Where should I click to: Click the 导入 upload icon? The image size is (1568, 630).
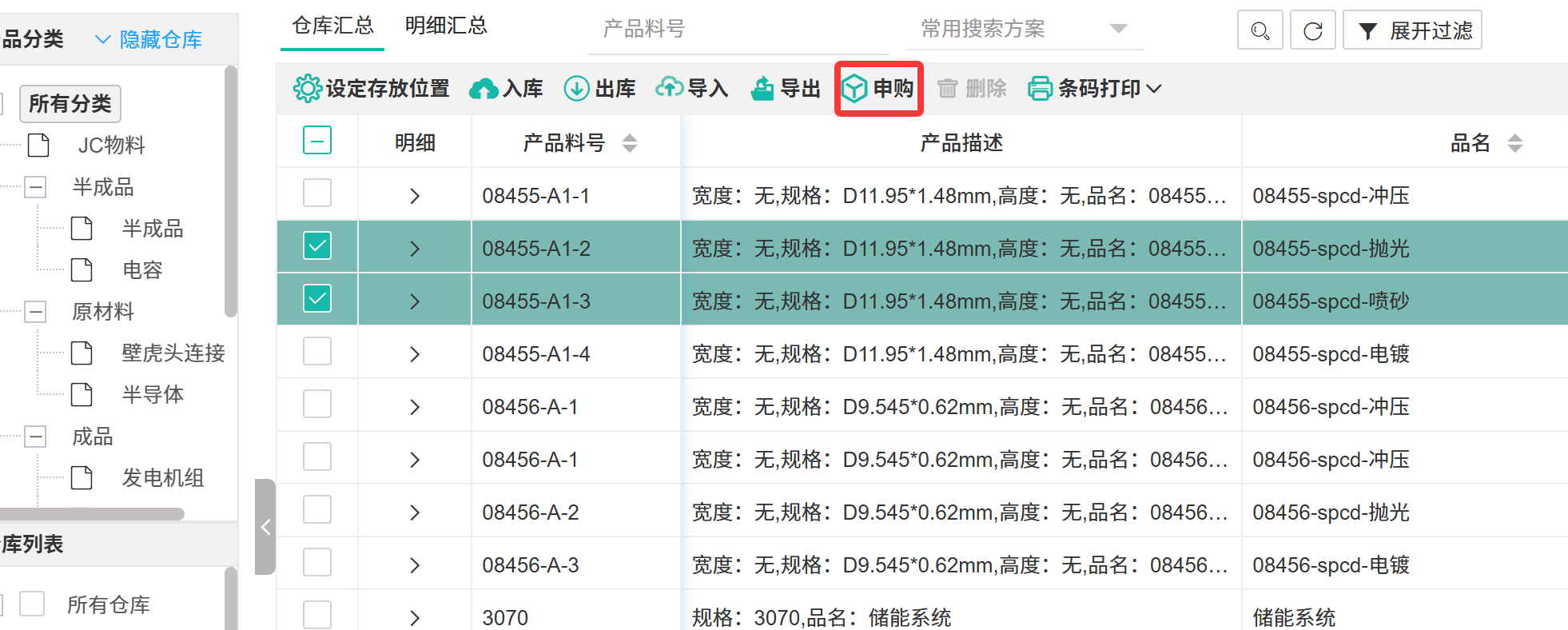[669, 88]
